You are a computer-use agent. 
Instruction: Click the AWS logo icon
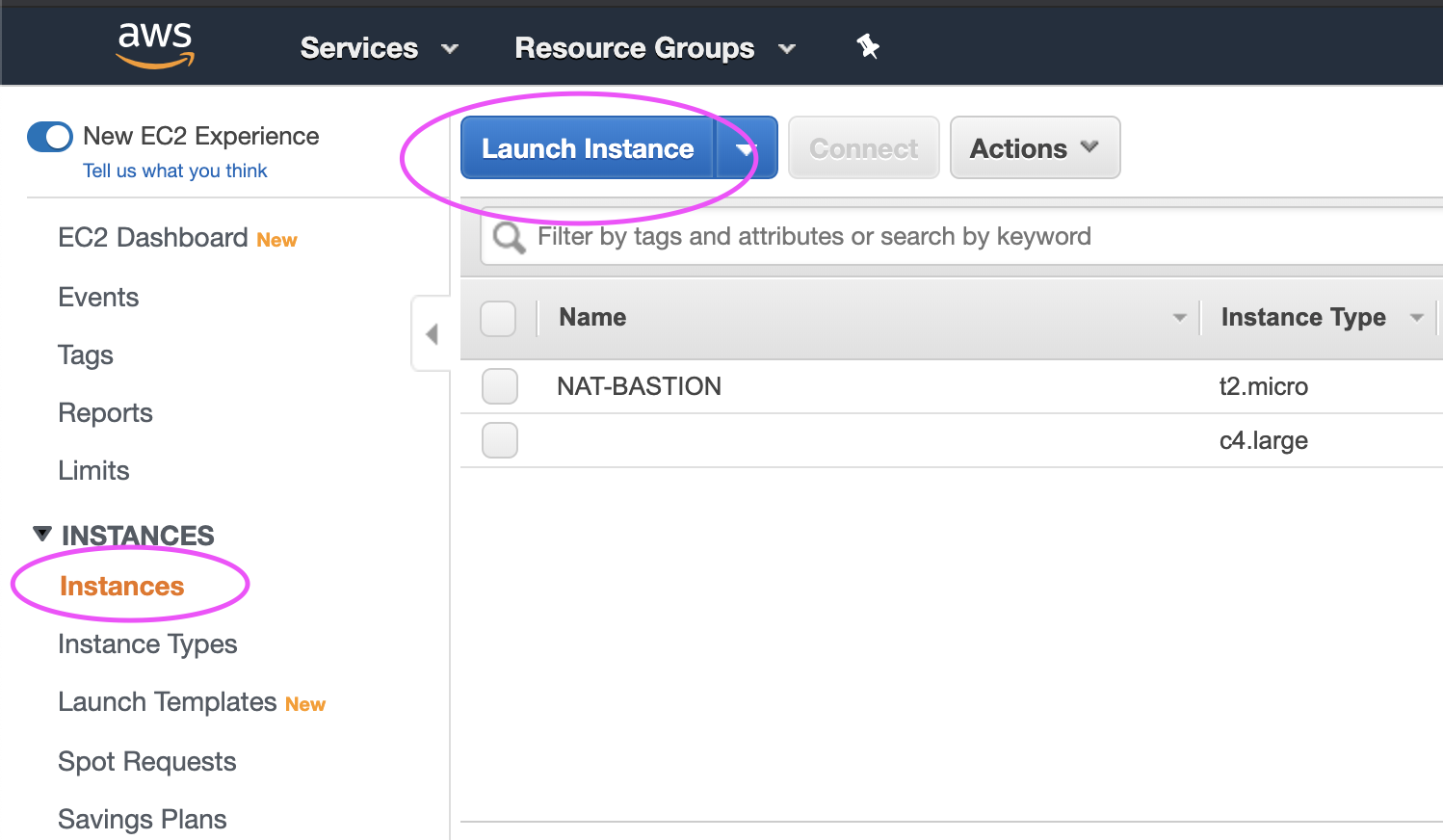(155, 45)
